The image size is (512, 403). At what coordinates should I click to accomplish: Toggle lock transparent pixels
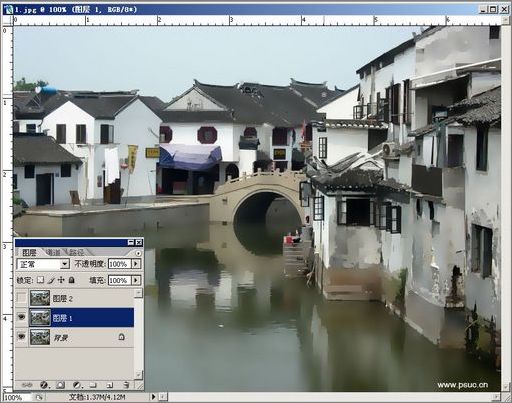(40, 280)
